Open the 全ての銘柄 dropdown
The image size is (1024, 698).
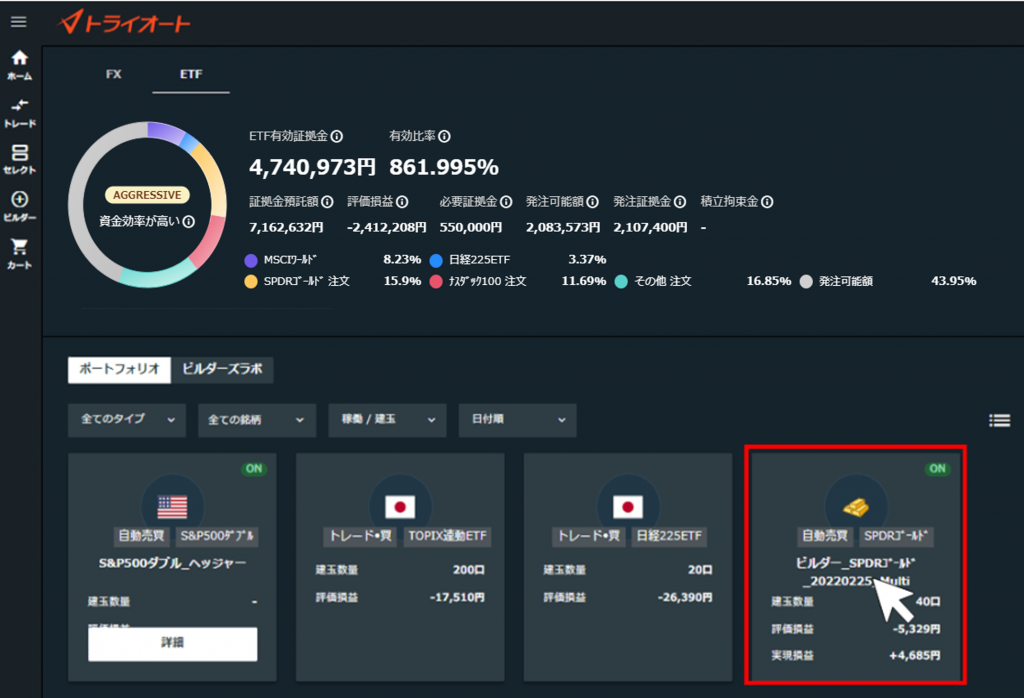coord(257,420)
